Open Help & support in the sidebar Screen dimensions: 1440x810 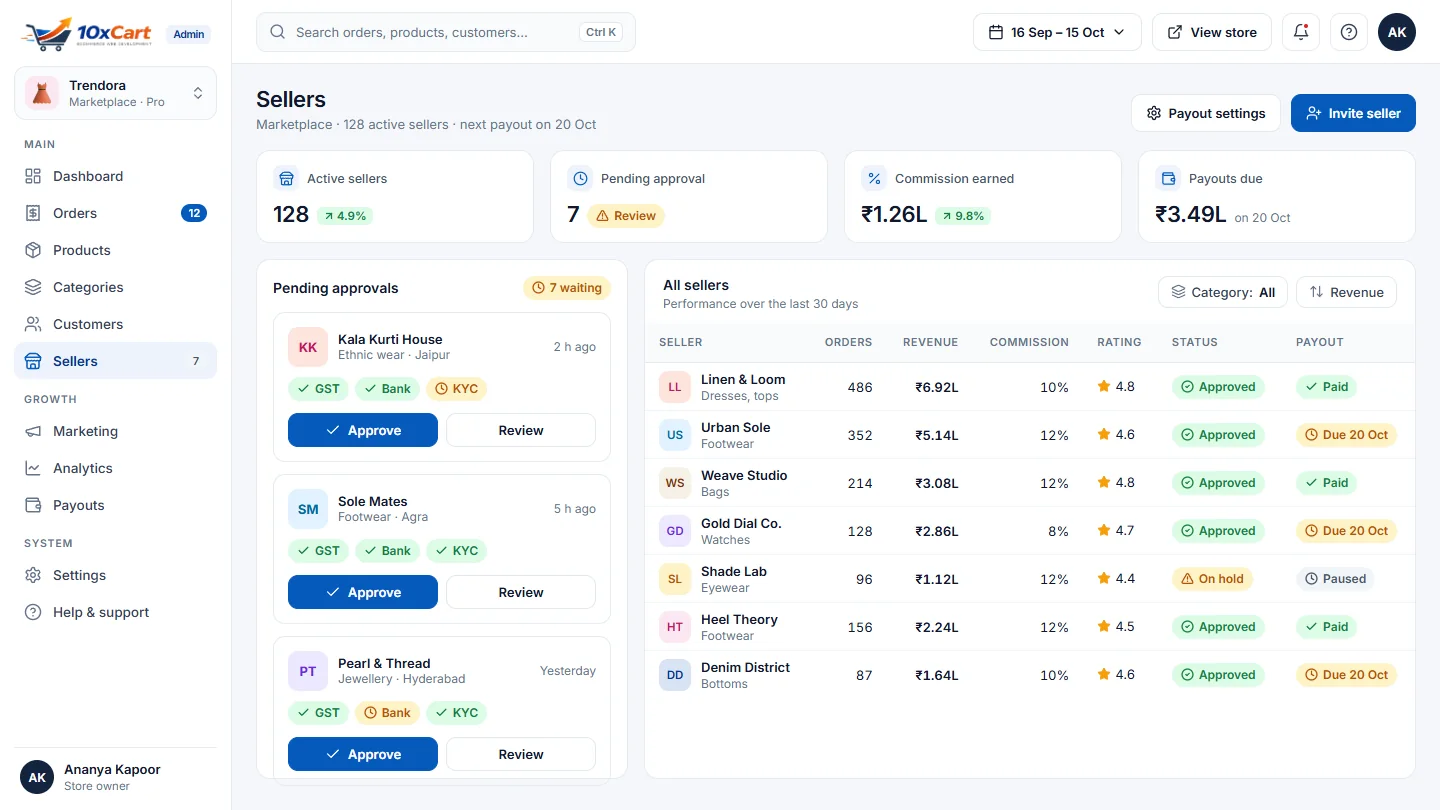[x=115, y=612]
